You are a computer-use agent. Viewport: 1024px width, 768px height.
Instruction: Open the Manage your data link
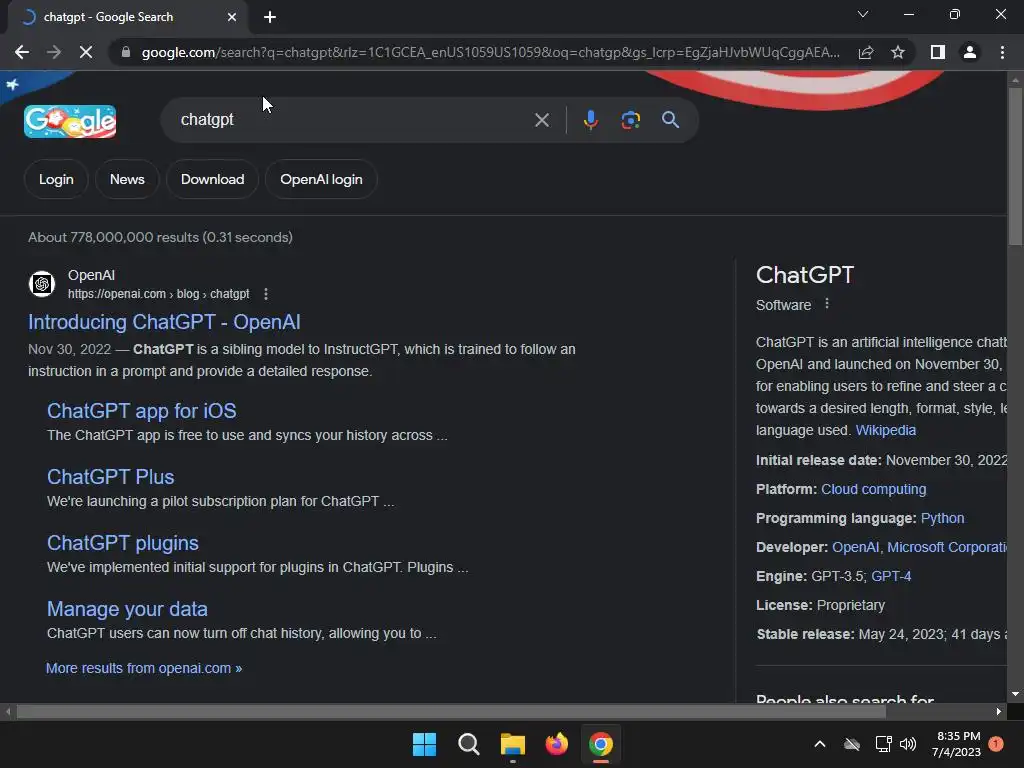click(127, 609)
